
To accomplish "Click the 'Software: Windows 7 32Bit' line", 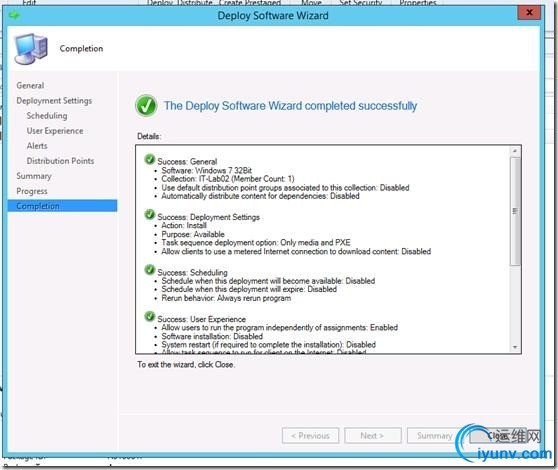I will (x=206, y=170).
